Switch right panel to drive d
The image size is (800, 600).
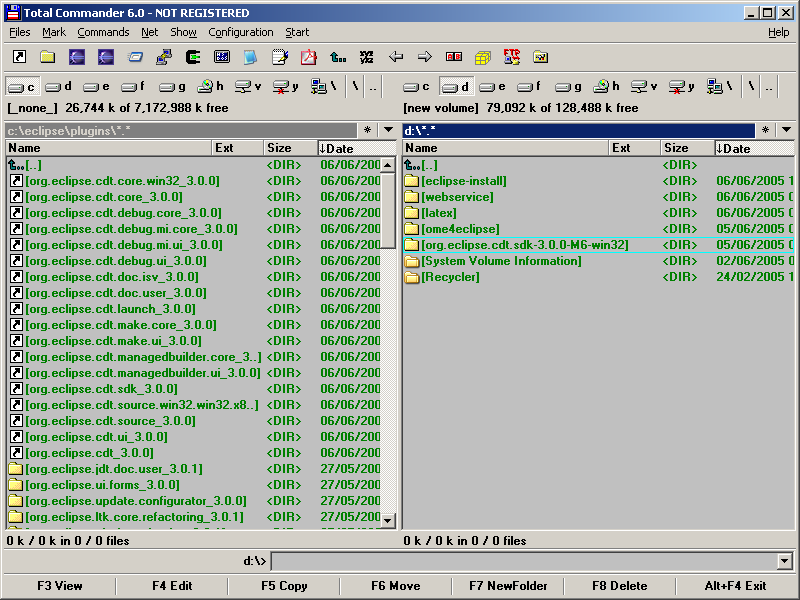tap(456, 87)
